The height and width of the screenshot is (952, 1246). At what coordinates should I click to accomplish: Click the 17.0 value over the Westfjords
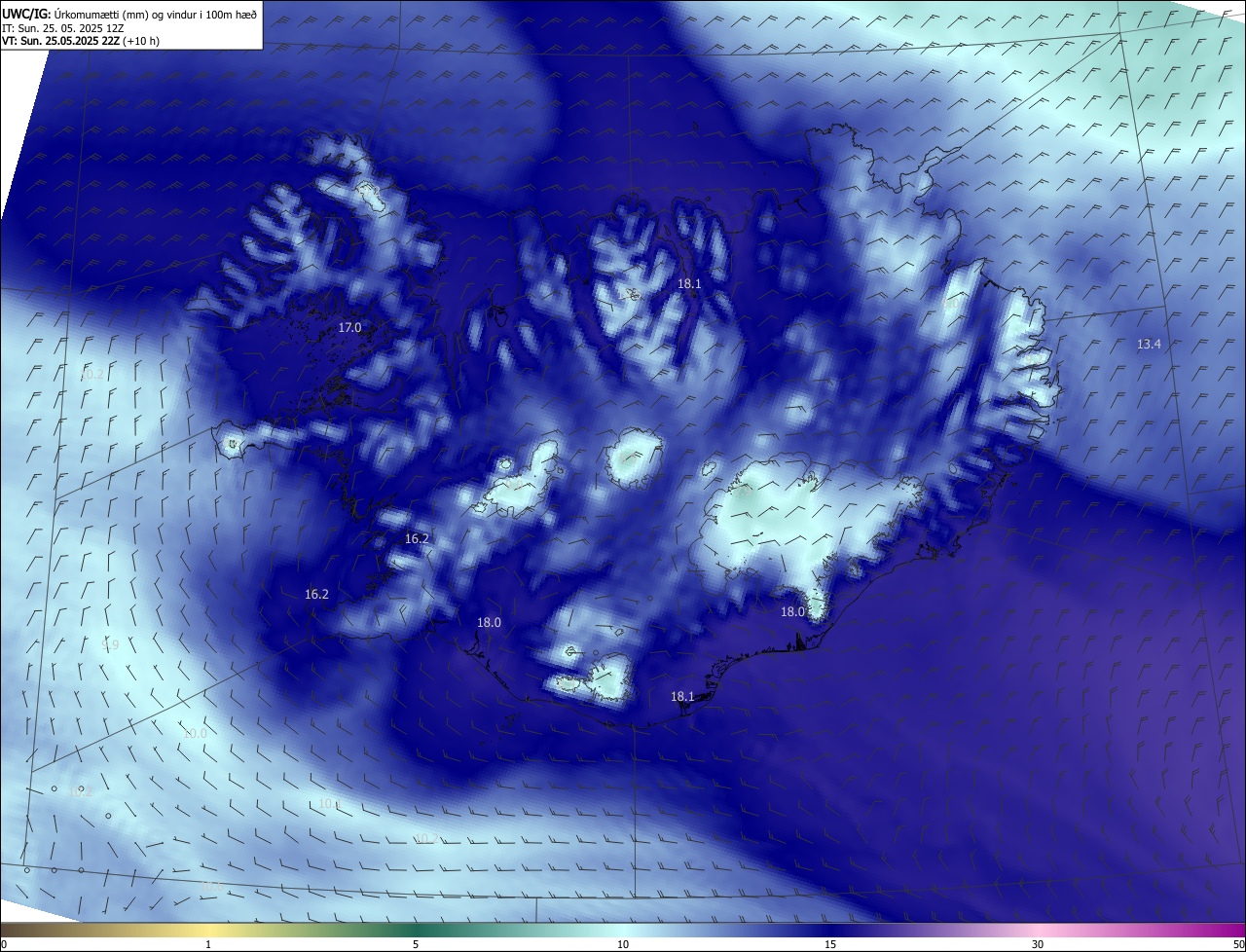349,328
